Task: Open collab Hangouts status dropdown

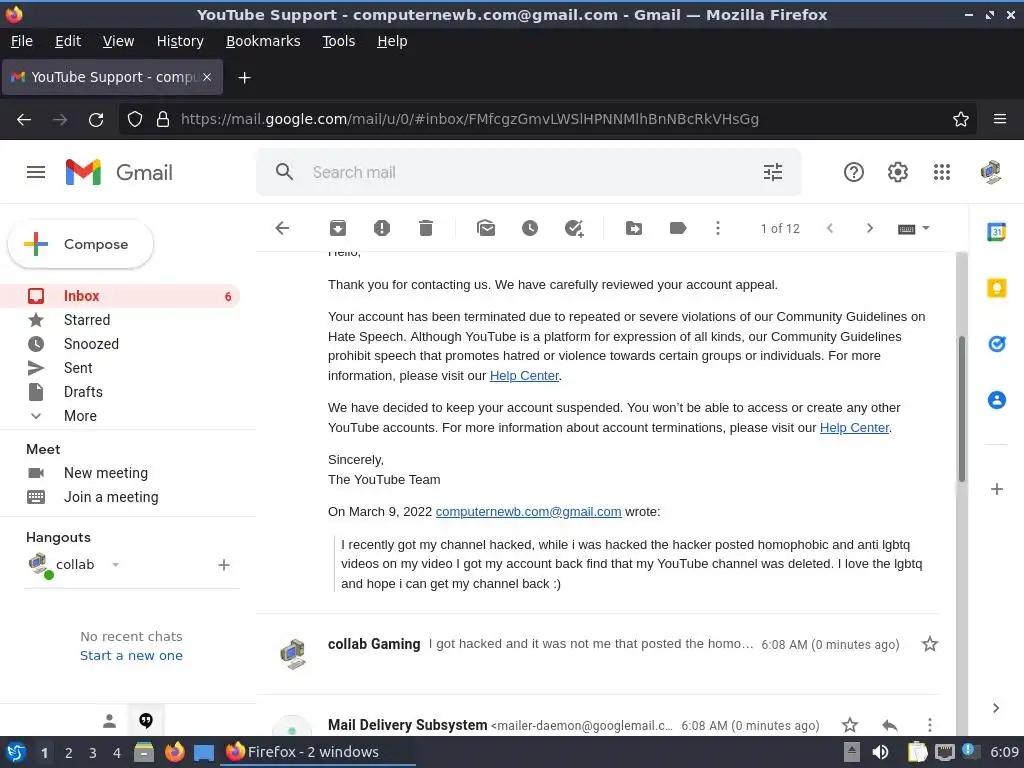Action: [116, 564]
